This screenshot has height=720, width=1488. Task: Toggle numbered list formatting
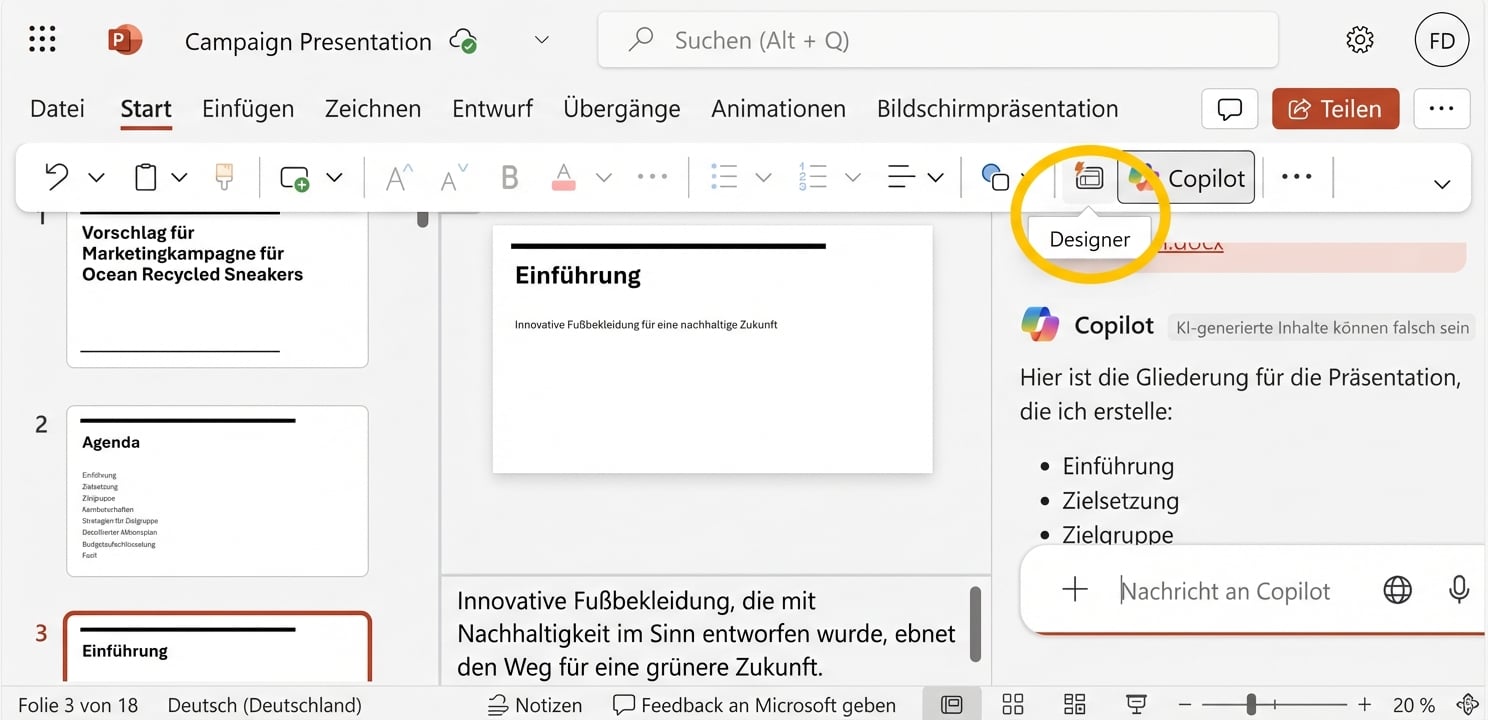tap(813, 176)
